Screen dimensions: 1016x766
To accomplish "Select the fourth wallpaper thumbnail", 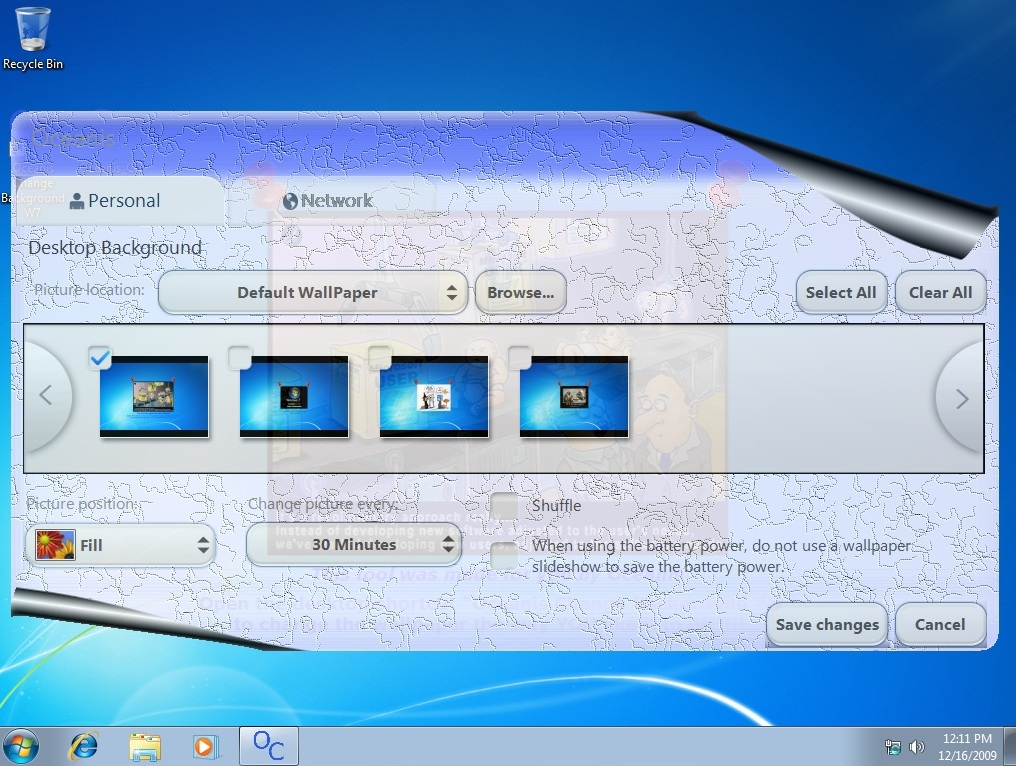I will (x=574, y=397).
